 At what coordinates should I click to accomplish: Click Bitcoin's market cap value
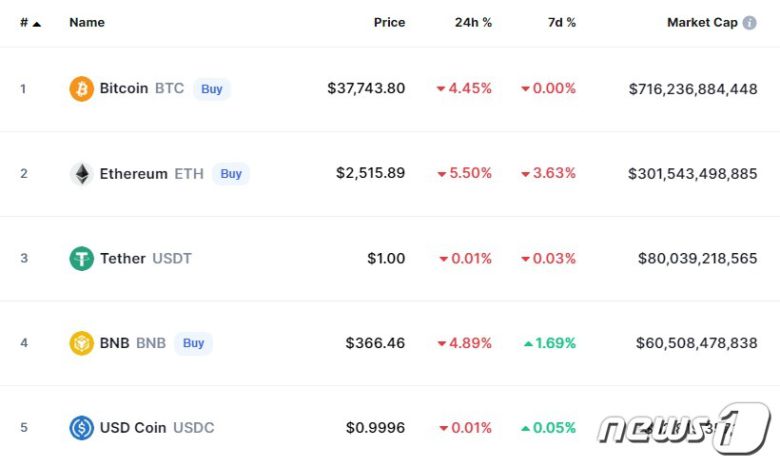[693, 89]
